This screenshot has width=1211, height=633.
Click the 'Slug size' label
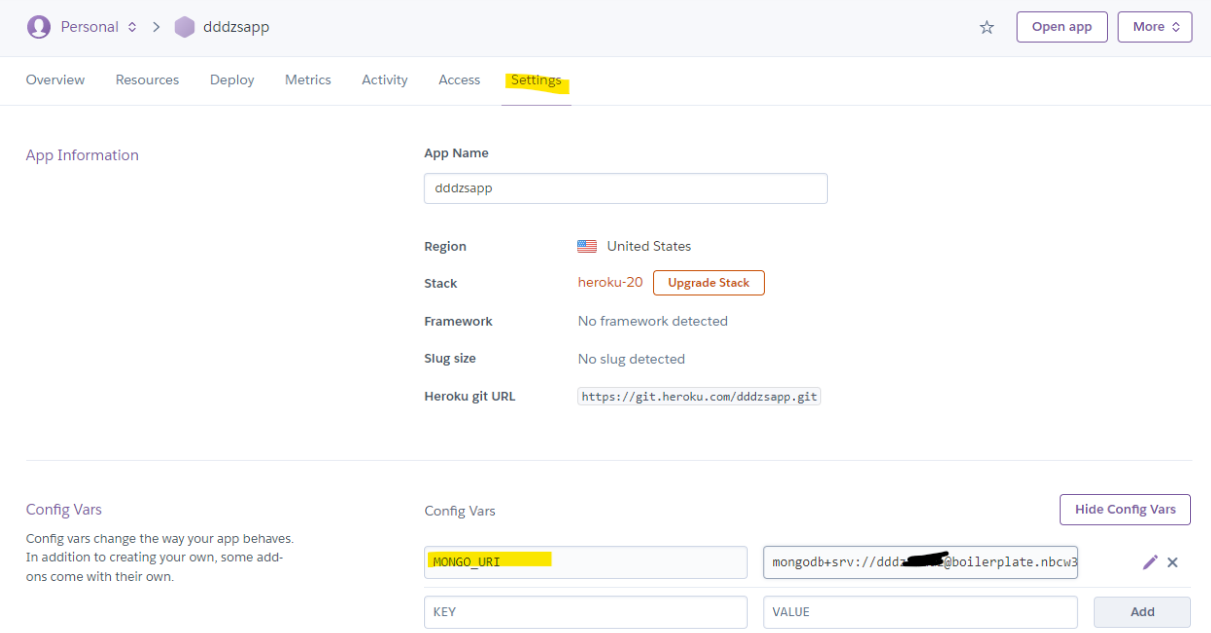tap(450, 358)
